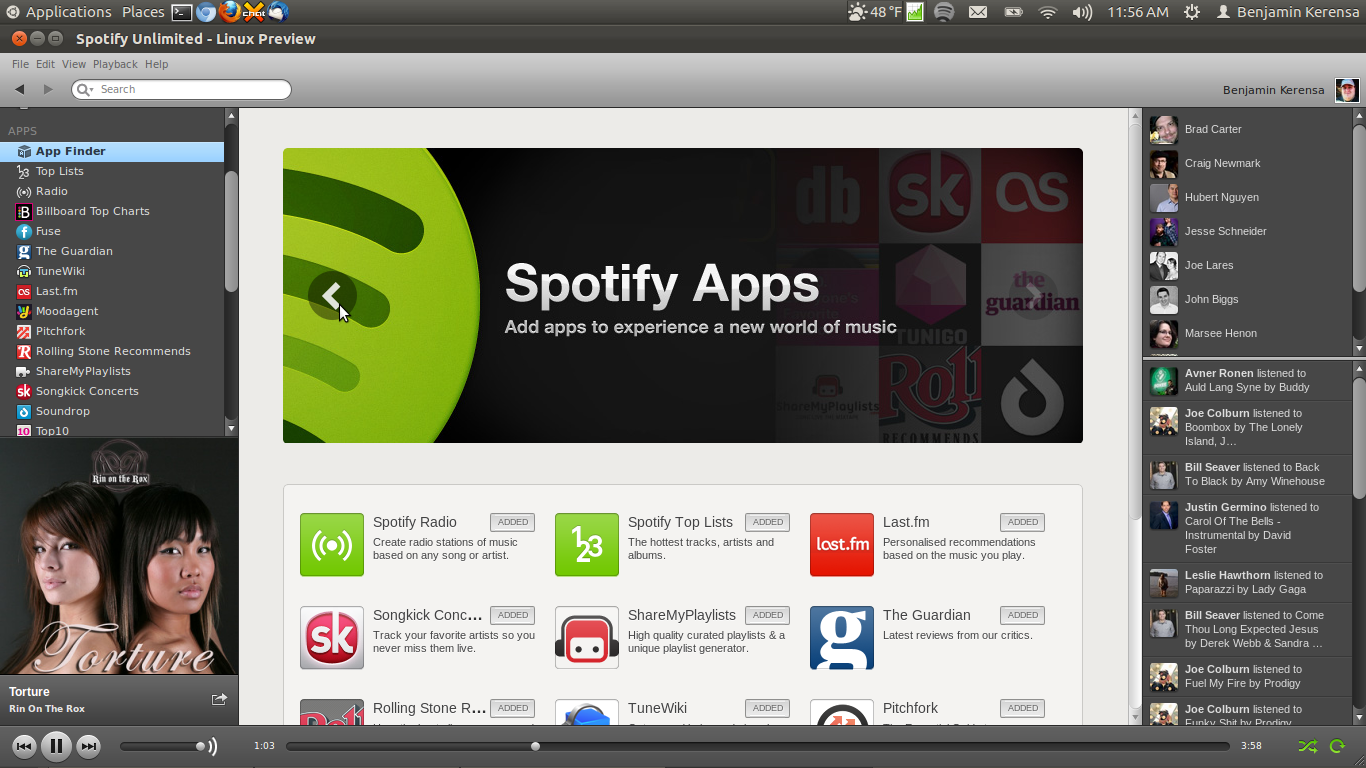Screen dimensions: 1366x768
Task: Adjust the volume slider
Action: pos(163,746)
